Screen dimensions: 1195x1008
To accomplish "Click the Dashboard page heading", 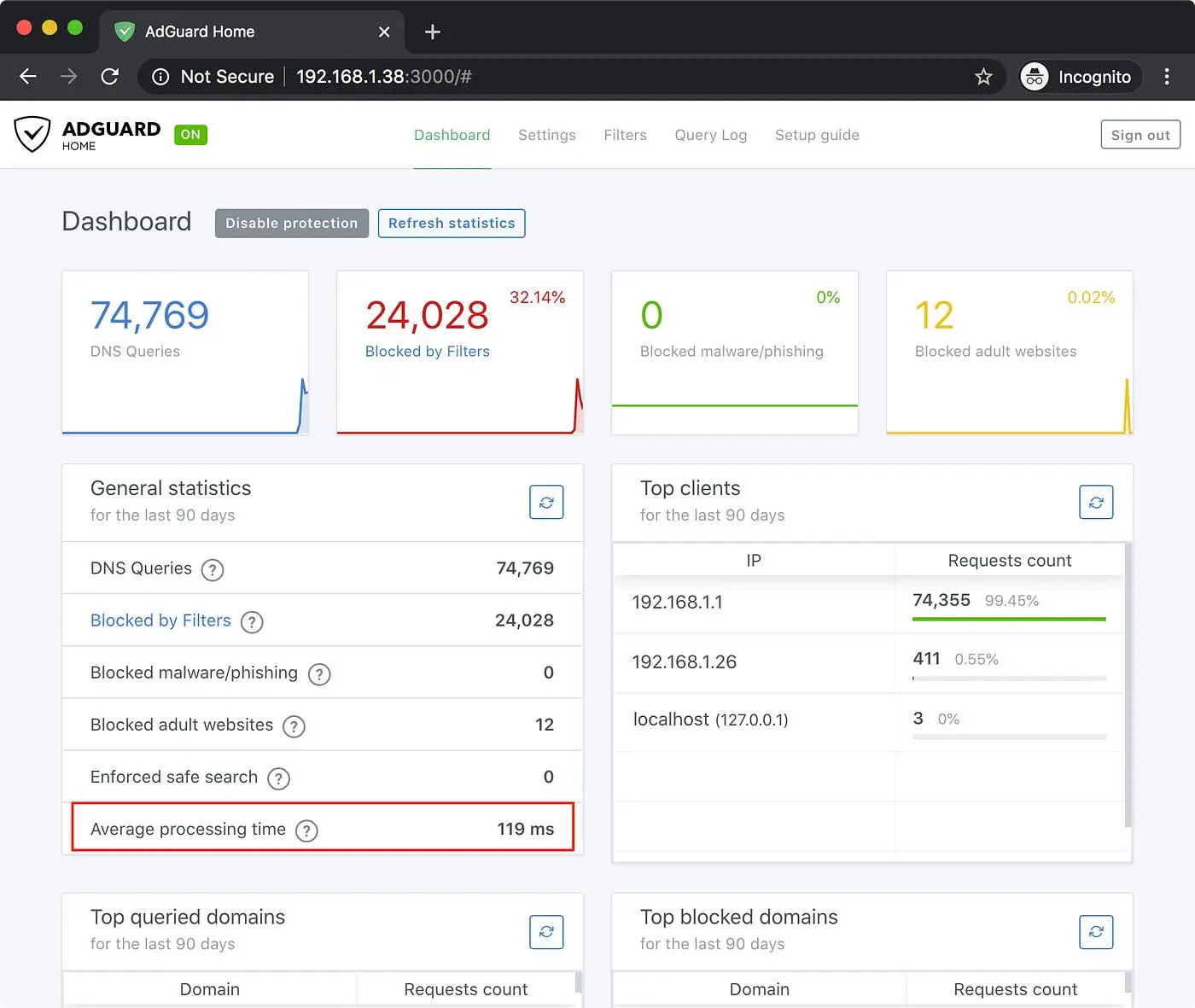I will (127, 222).
